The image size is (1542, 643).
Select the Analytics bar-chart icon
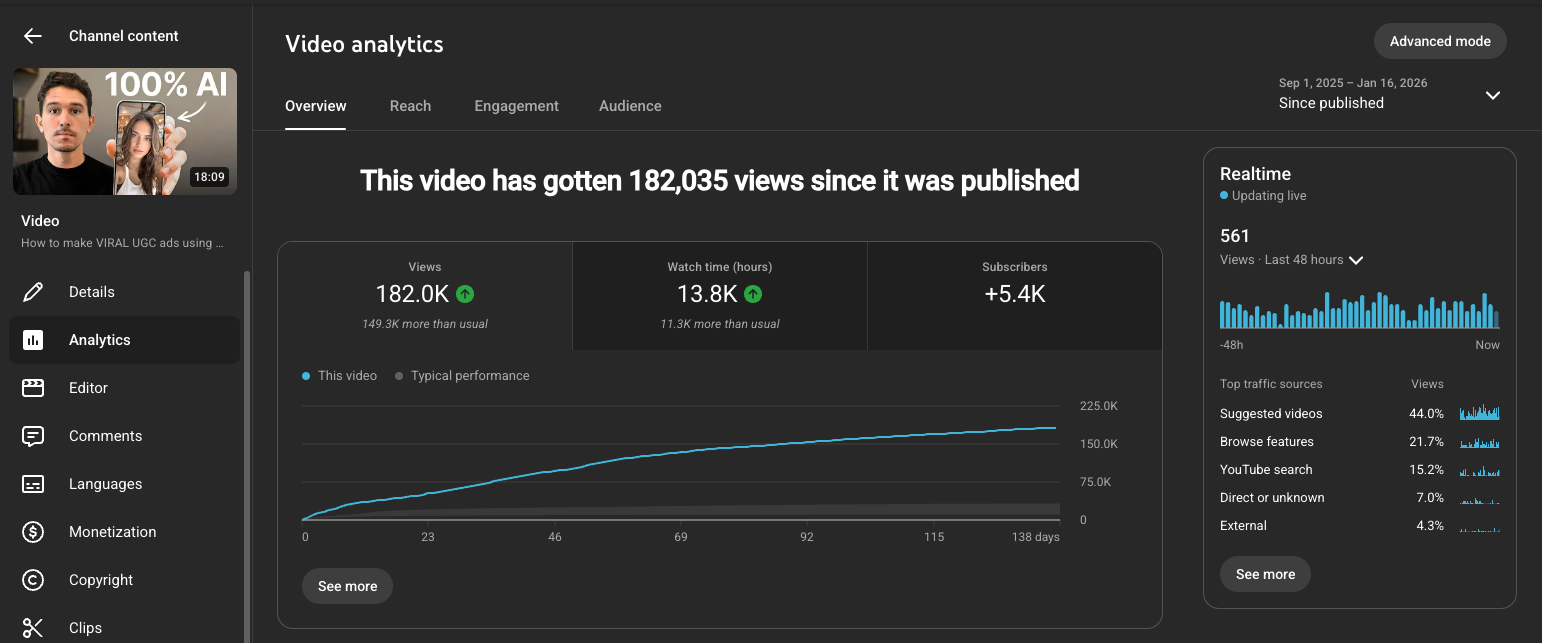33,339
